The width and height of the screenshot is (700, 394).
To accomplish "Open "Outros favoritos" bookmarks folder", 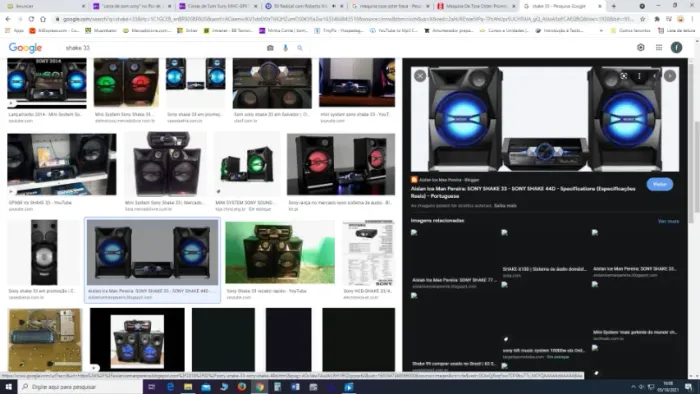I will click(631, 31).
